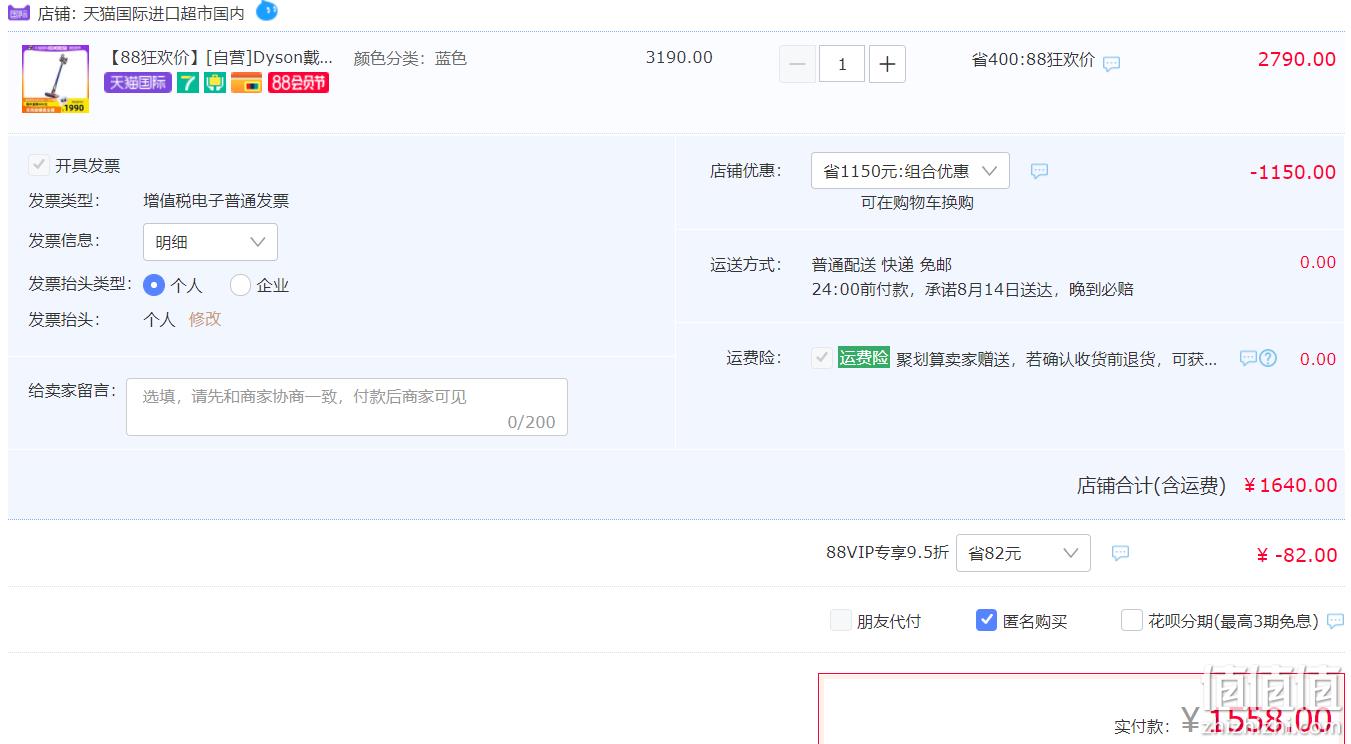Open the 发票信息 明细 dropdown
This screenshot has height=744, width=1351.
tap(210, 242)
